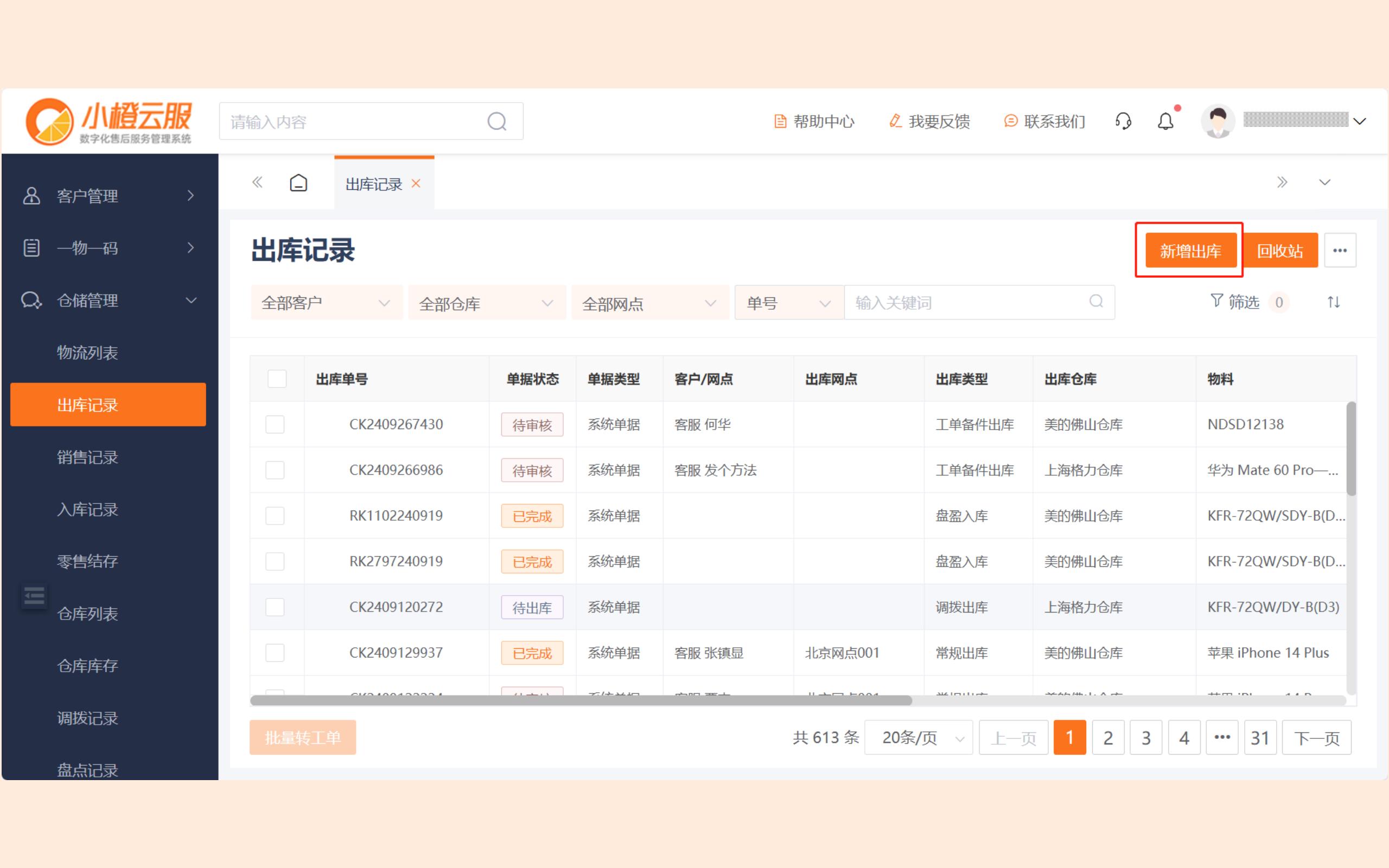Check the row CK2409267430
This screenshot has height=868, width=1389.
(275, 424)
